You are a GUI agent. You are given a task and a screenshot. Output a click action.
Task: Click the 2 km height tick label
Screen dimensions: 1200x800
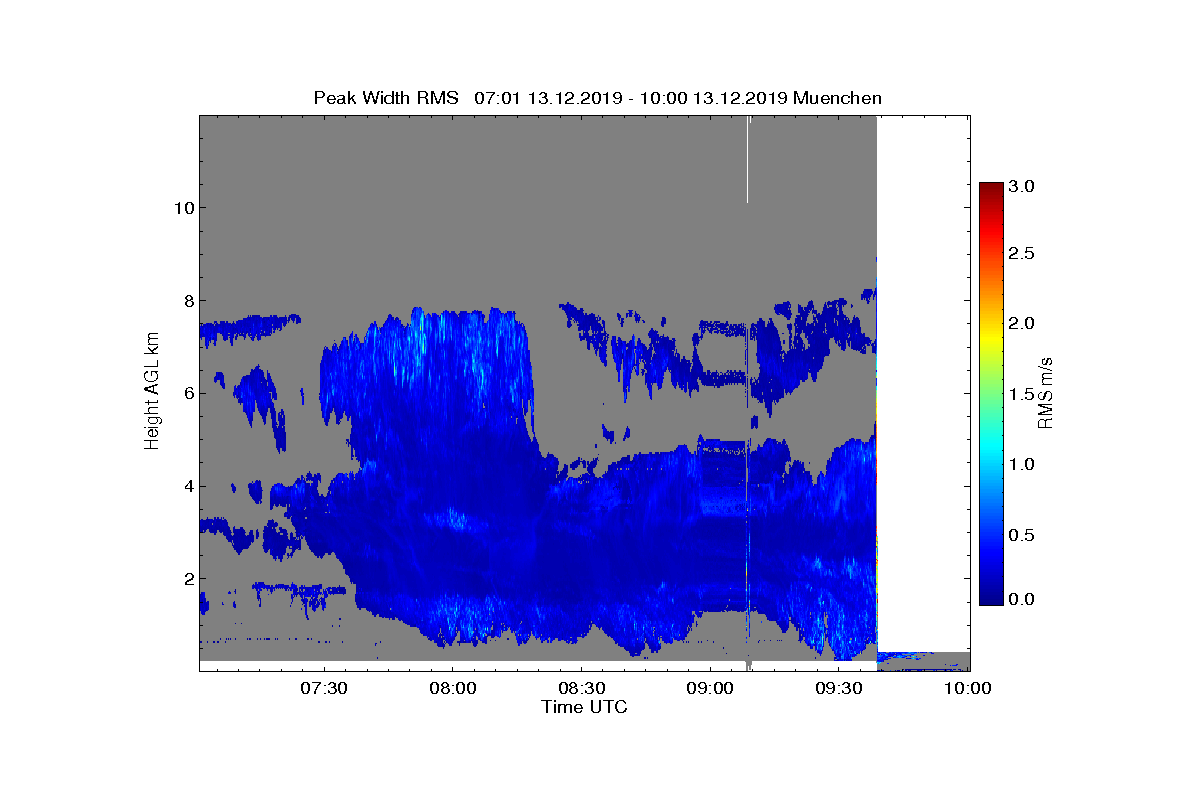click(187, 578)
